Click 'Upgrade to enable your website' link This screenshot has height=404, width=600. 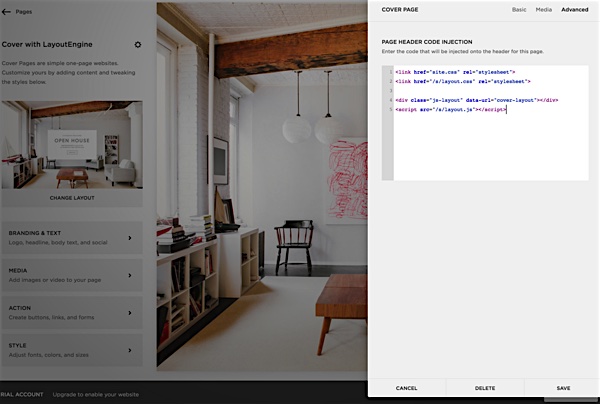96,394
